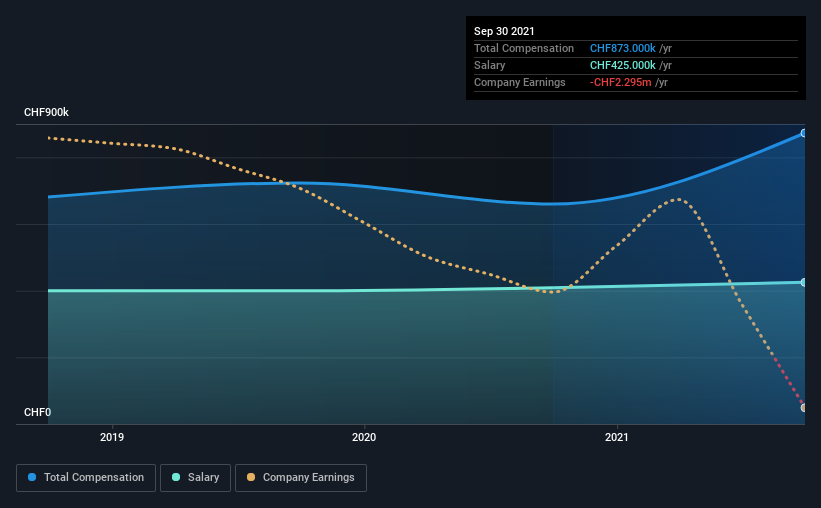Click the CHF0 y-axis label
Viewport: 821px width, 508px height.
(37, 412)
